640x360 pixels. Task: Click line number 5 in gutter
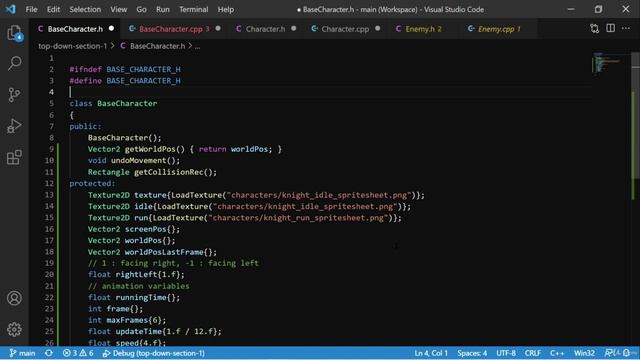(51, 103)
